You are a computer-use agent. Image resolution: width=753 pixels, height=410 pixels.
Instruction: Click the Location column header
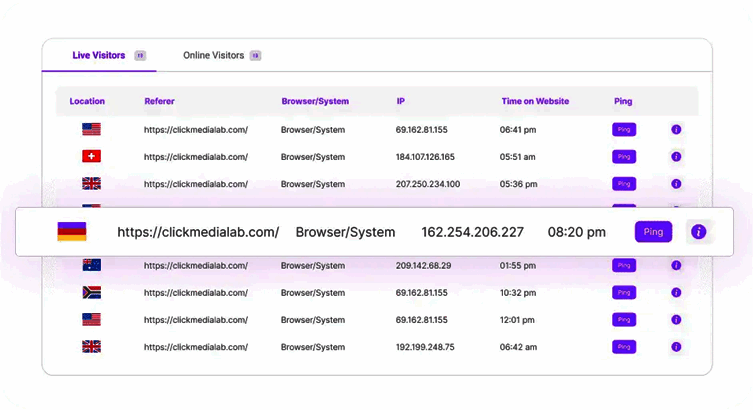[x=87, y=102]
